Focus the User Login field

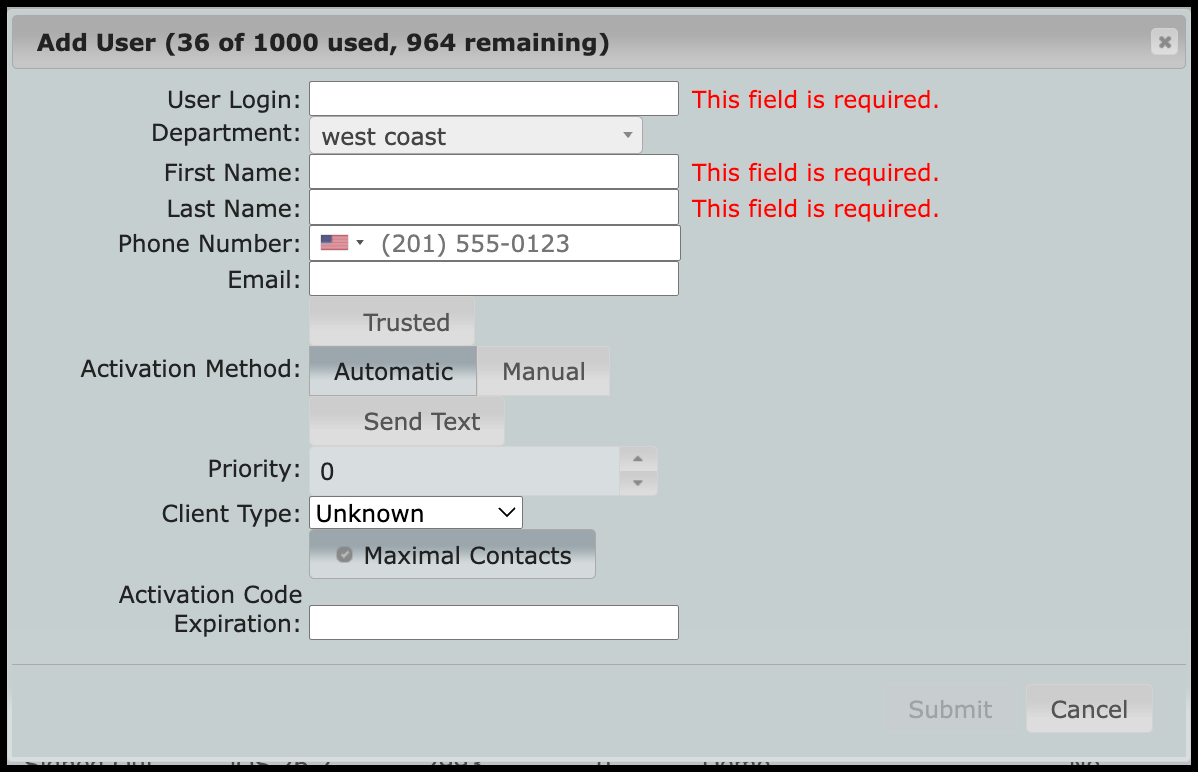(494, 99)
